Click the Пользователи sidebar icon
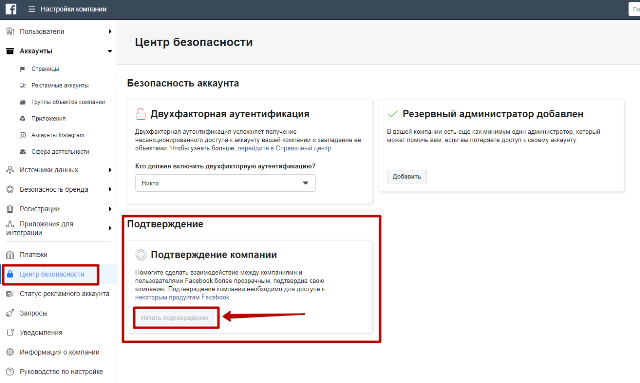Screen dimensions: 640x383 [10, 31]
